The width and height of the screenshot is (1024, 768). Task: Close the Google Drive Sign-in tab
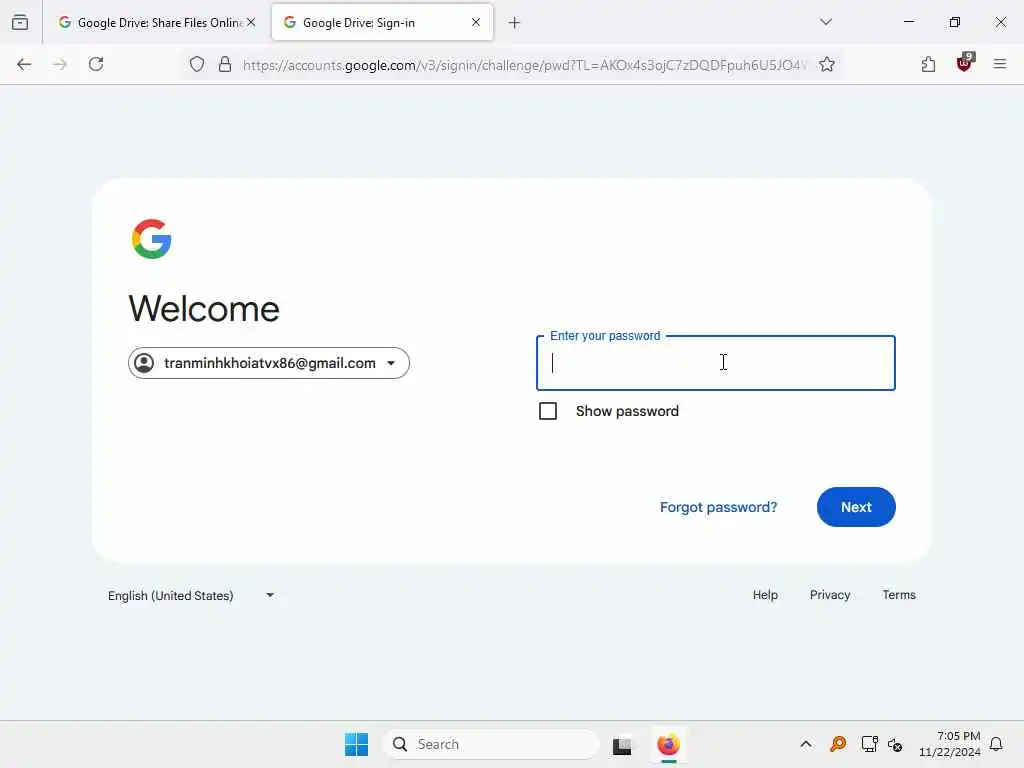tap(475, 22)
